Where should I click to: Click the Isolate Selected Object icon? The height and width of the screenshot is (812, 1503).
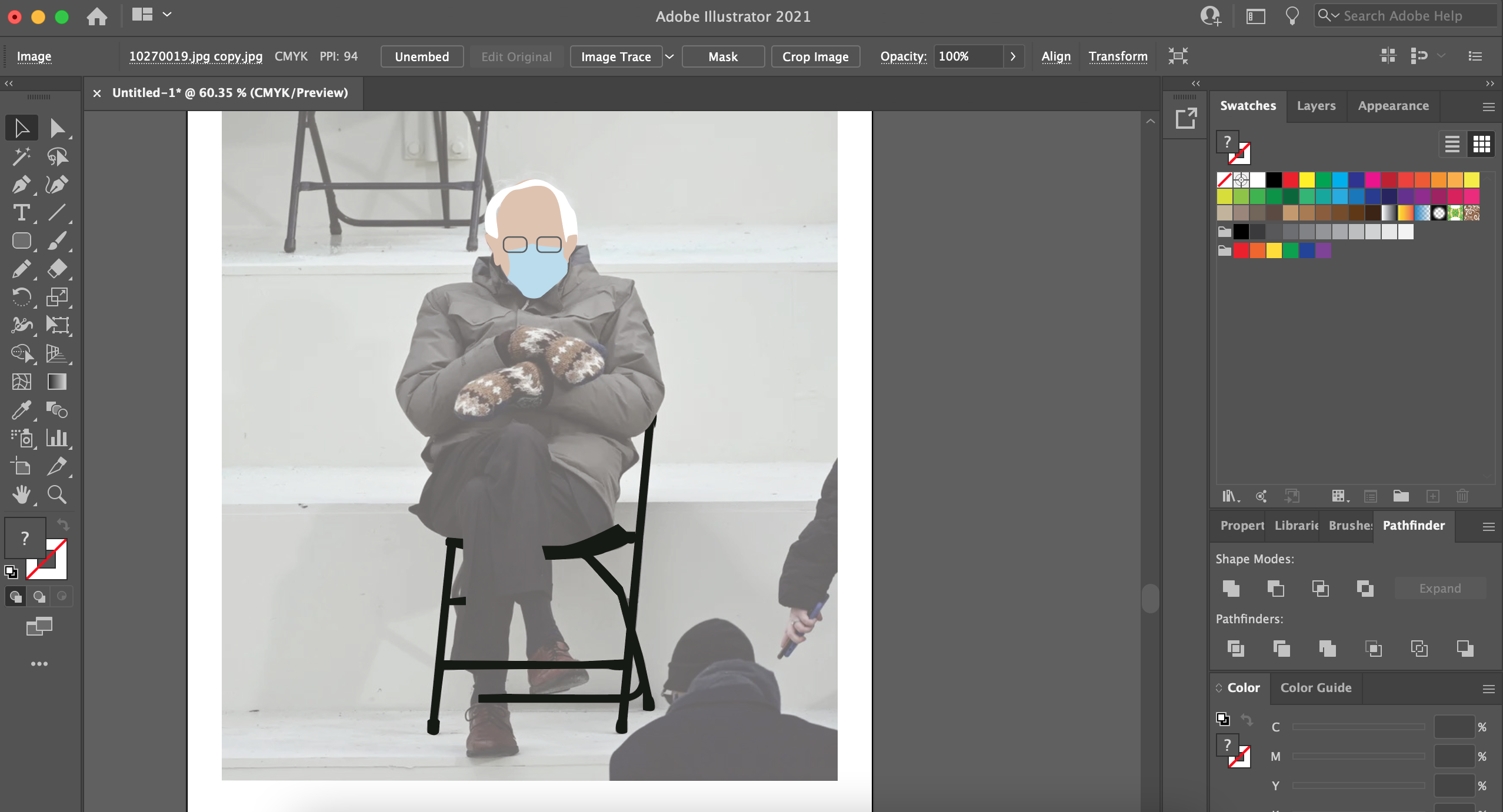tap(1178, 56)
